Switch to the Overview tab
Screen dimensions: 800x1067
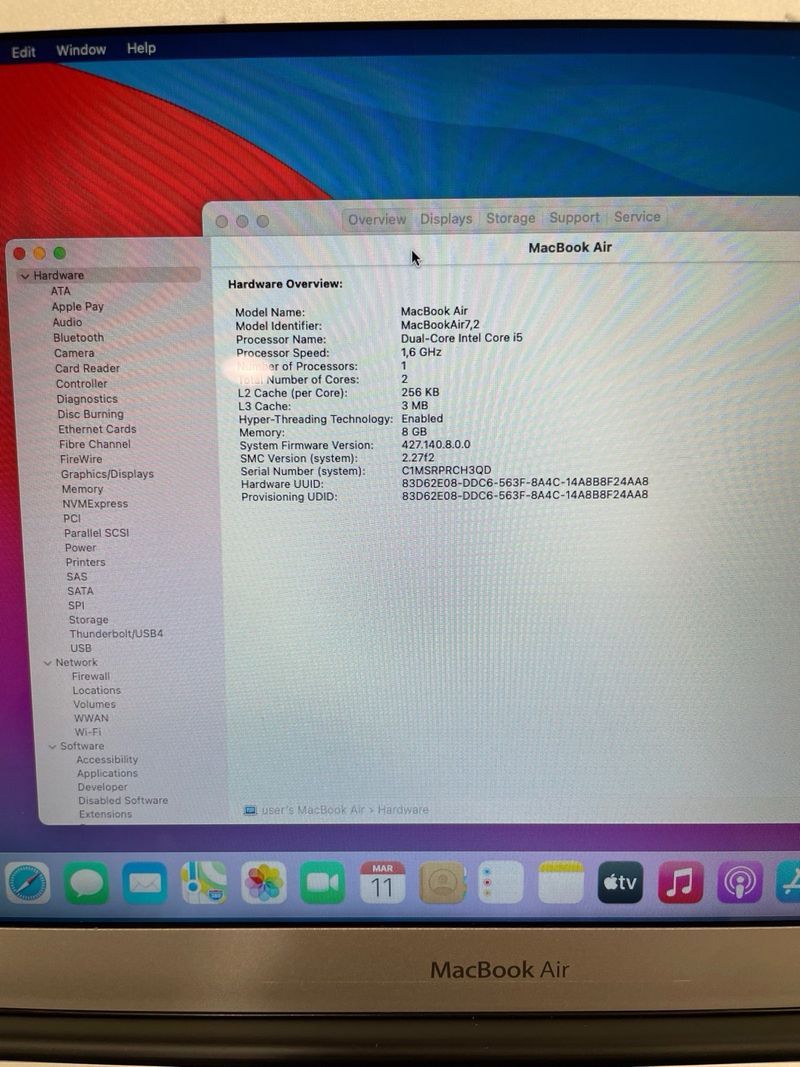pyautogui.click(x=377, y=219)
